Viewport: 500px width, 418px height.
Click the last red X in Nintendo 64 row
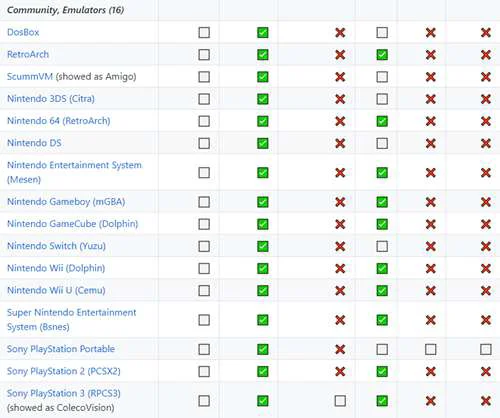pos(486,121)
